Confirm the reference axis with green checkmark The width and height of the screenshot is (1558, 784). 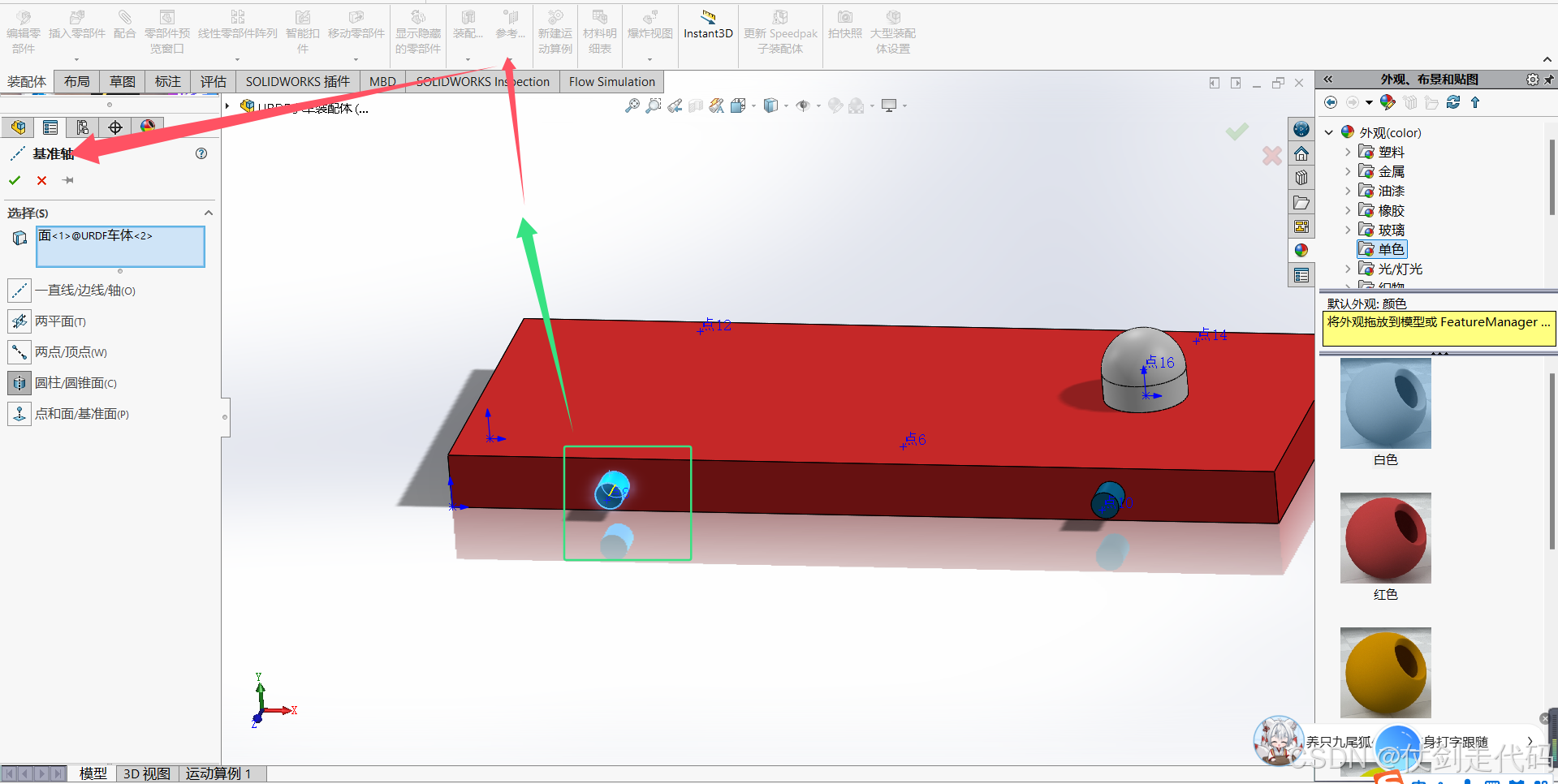pyautogui.click(x=15, y=180)
